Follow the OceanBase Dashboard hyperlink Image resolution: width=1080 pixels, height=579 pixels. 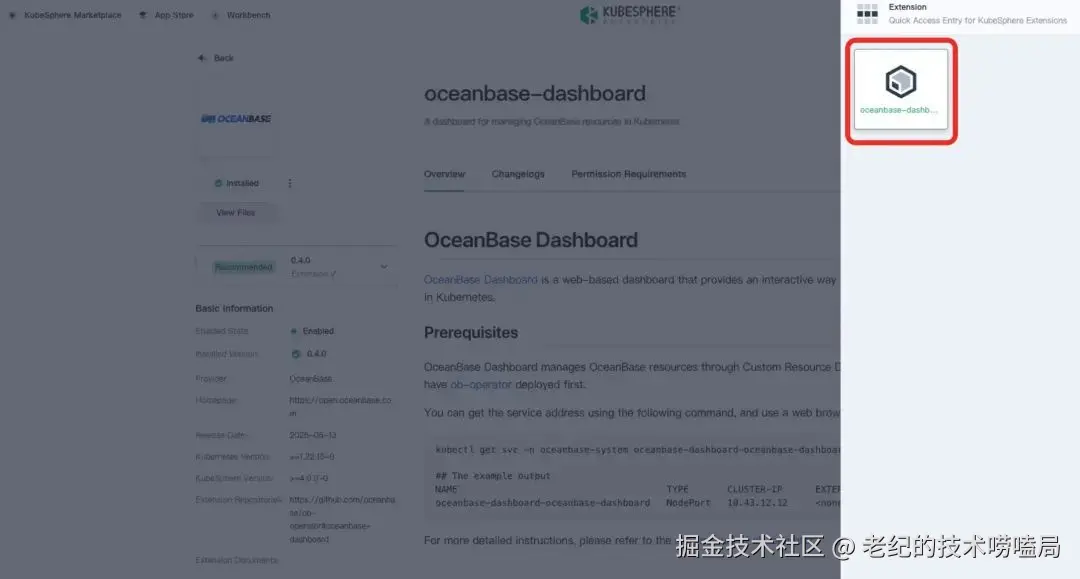[480, 280]
